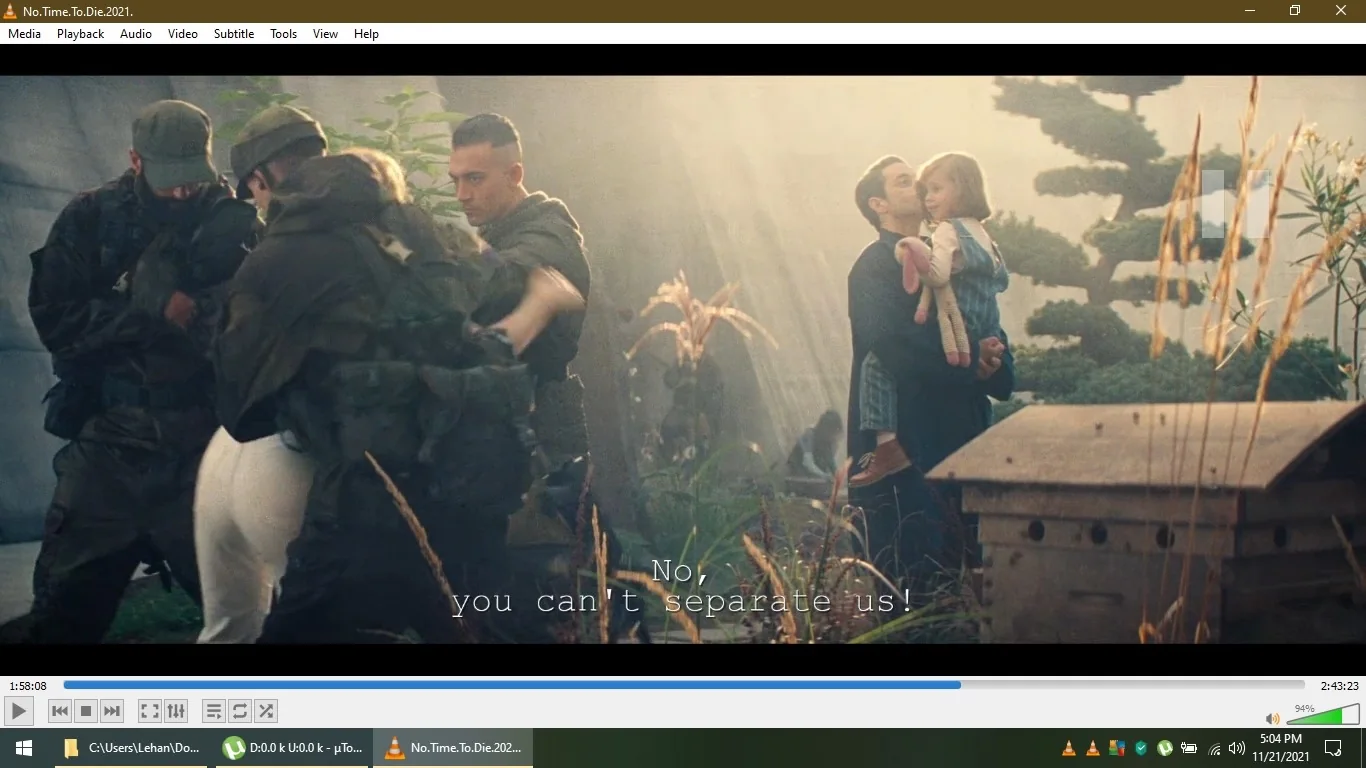Screen dimensions: 1366x768
Task: Close the VLC media player window
Action: point(1342,11)
